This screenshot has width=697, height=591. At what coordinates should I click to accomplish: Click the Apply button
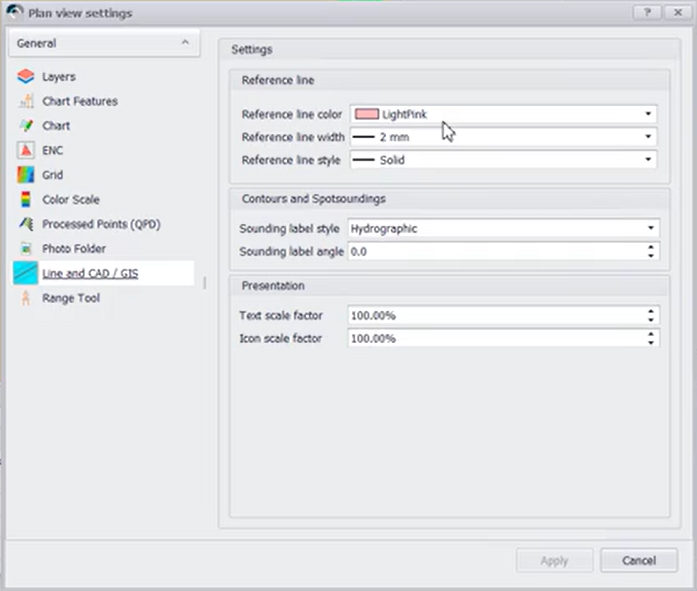(x=554, y=561)
